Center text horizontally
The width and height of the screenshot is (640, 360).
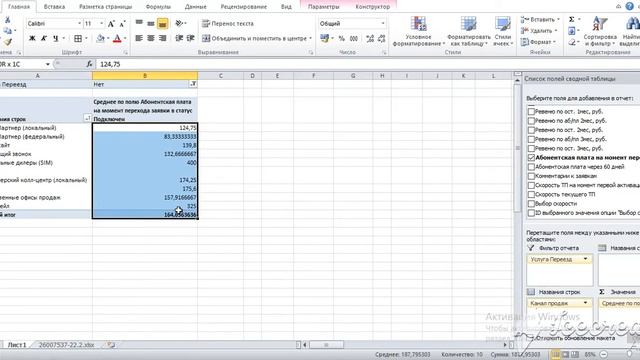(151, 38)
